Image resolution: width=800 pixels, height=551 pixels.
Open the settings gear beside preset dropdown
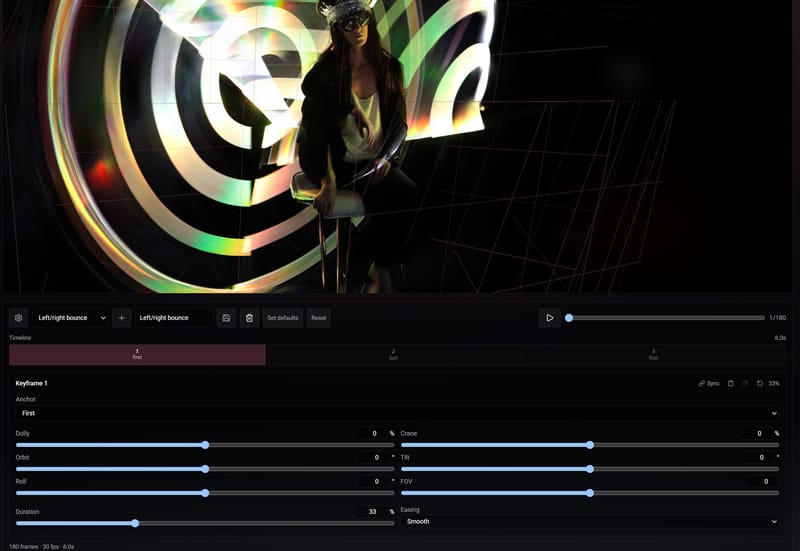pos(18,318)
